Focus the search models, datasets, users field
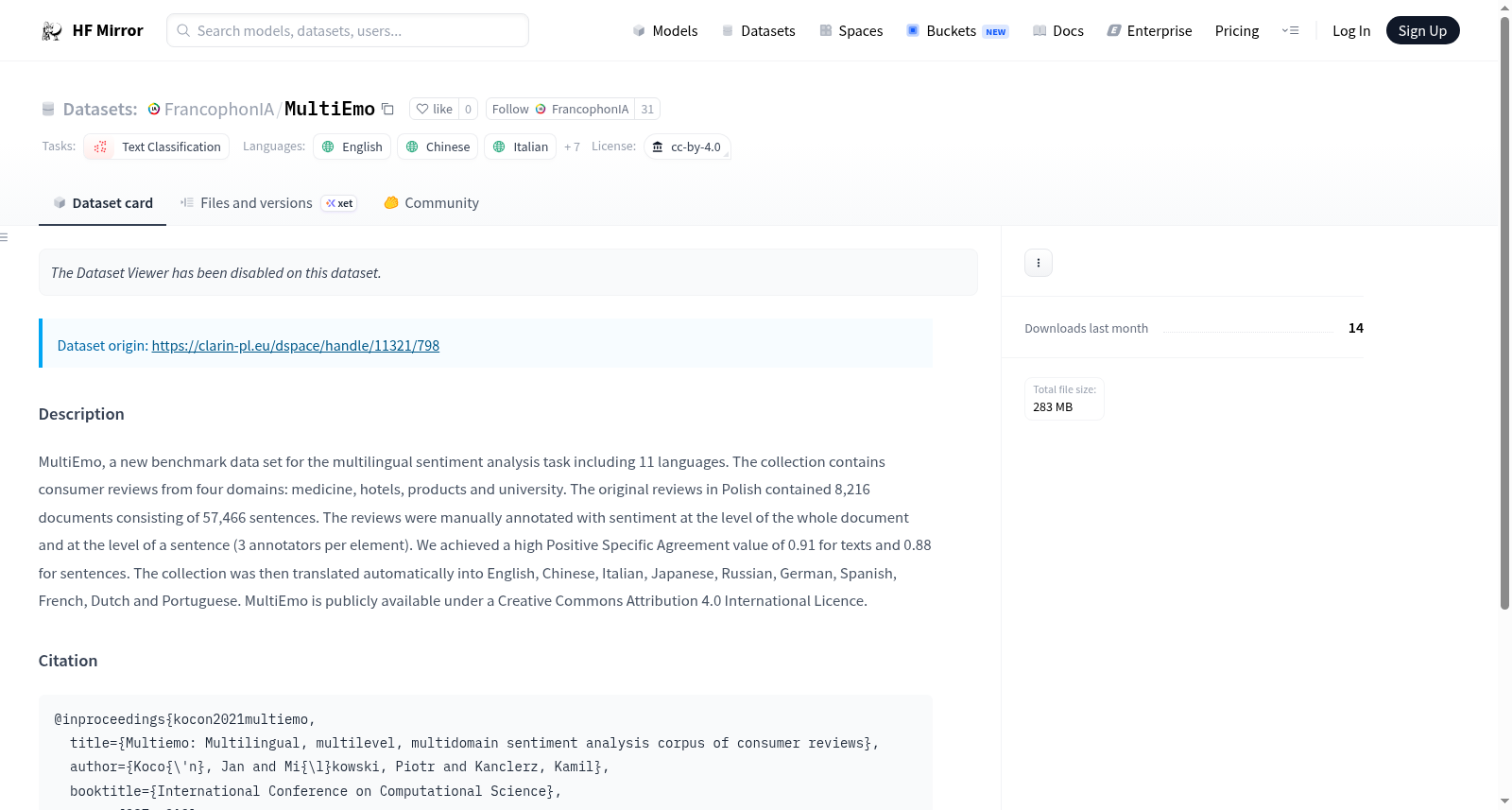The image size is (1512, 810). 348,30
